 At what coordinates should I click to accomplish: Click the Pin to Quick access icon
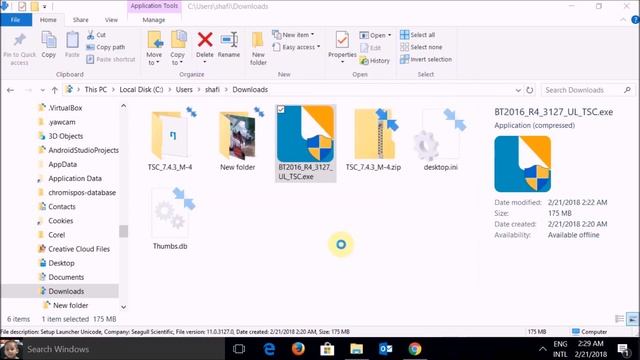(x=19, y=40)
